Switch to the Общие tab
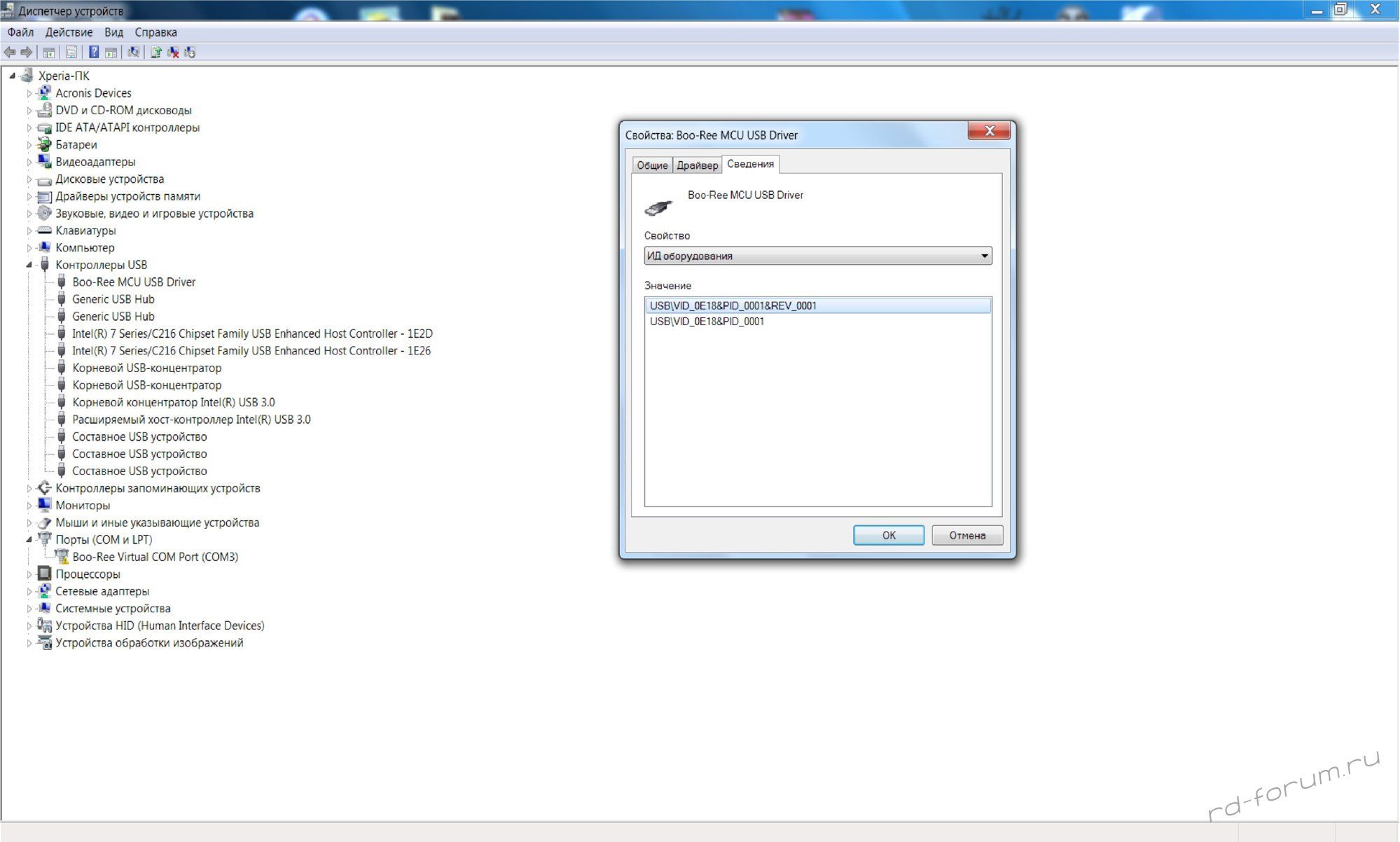This screenshot has height=842, width=1400. (x=652, y=165)
